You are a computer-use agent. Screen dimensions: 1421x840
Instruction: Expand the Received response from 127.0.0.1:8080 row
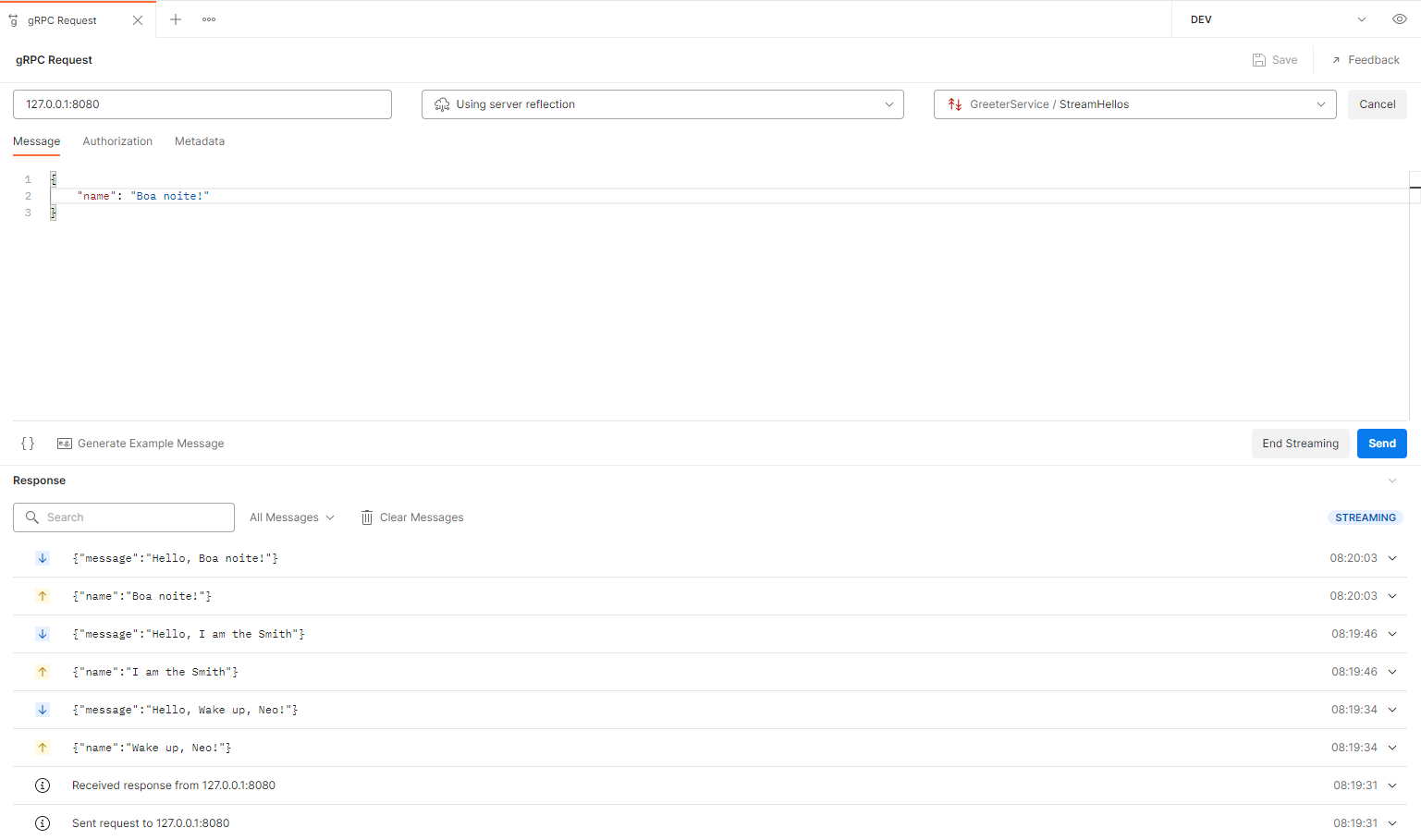pos(1392,785)
